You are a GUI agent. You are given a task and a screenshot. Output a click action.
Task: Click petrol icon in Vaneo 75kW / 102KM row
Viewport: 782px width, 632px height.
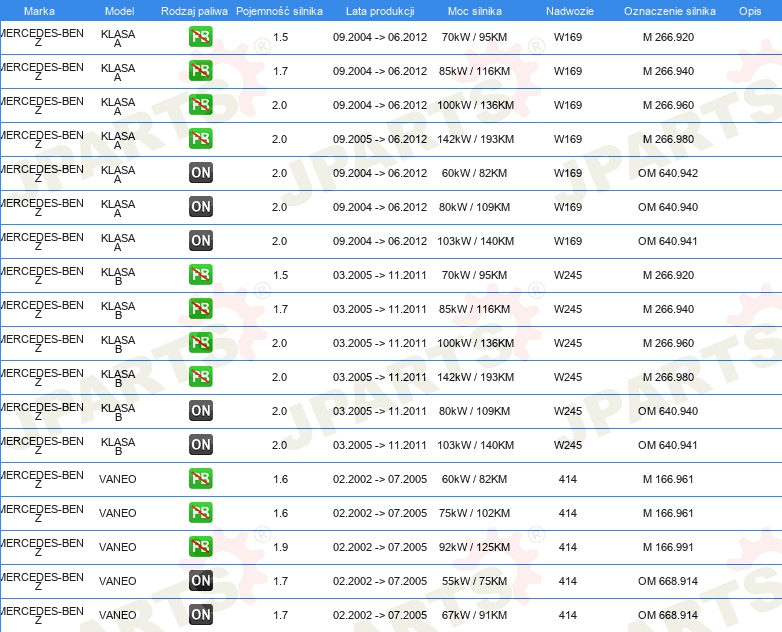(200, 512)
